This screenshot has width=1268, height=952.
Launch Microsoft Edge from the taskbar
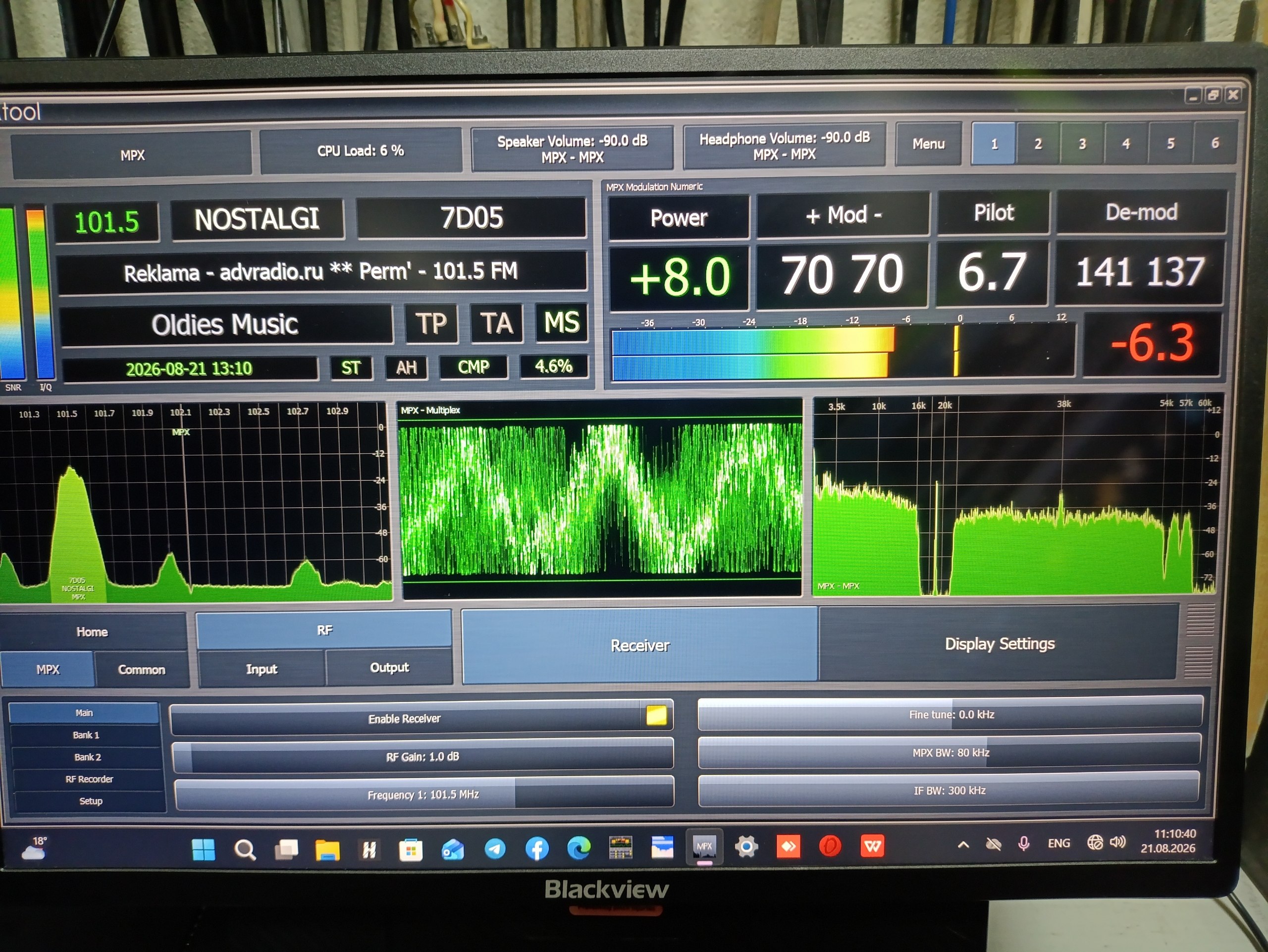tap(579, 847)
